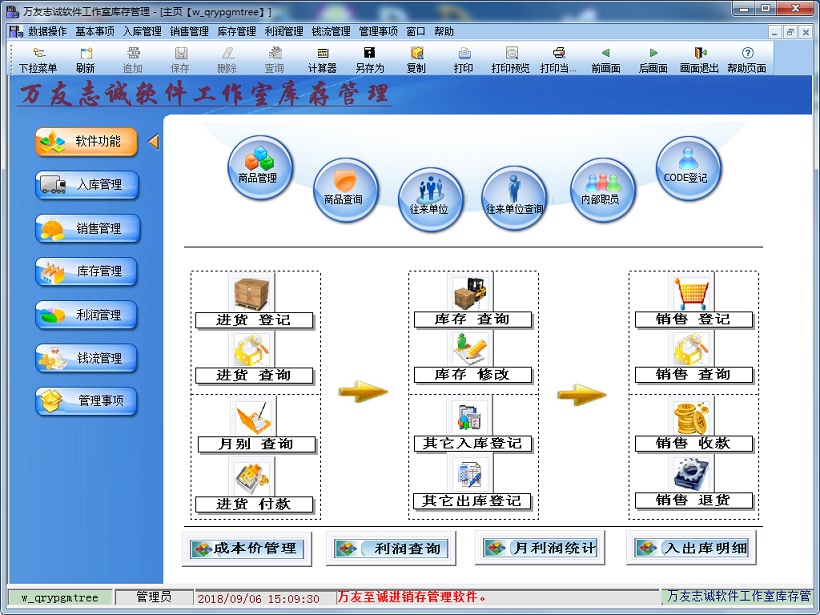820x615 pixels.
Task: Click the 月利润统计 button
Action: pos(541,548)
